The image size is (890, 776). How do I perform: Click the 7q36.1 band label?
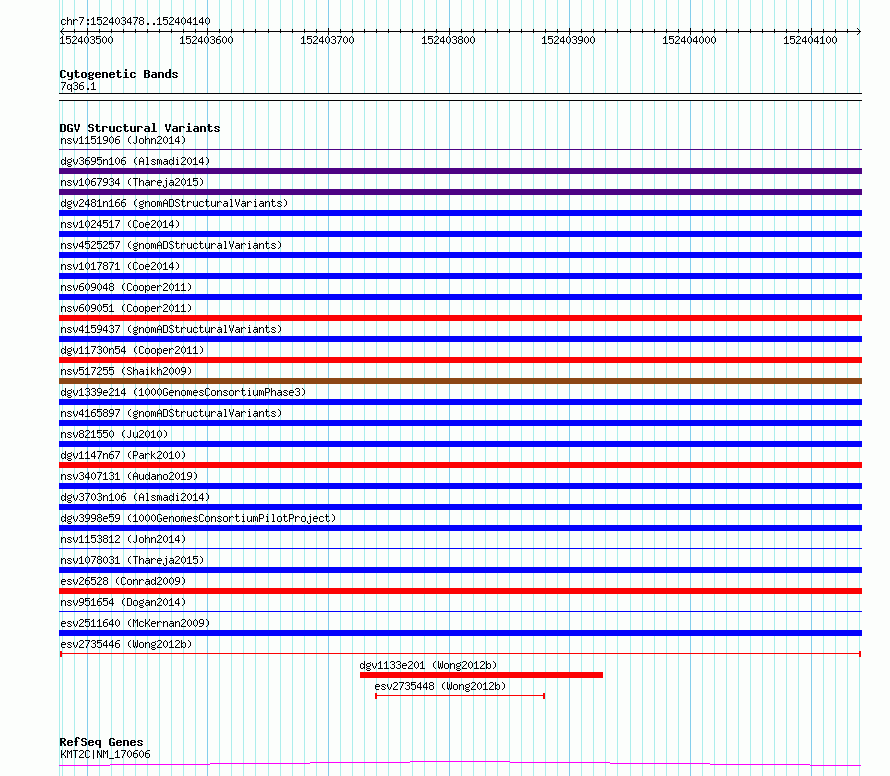tap(78, 86)
